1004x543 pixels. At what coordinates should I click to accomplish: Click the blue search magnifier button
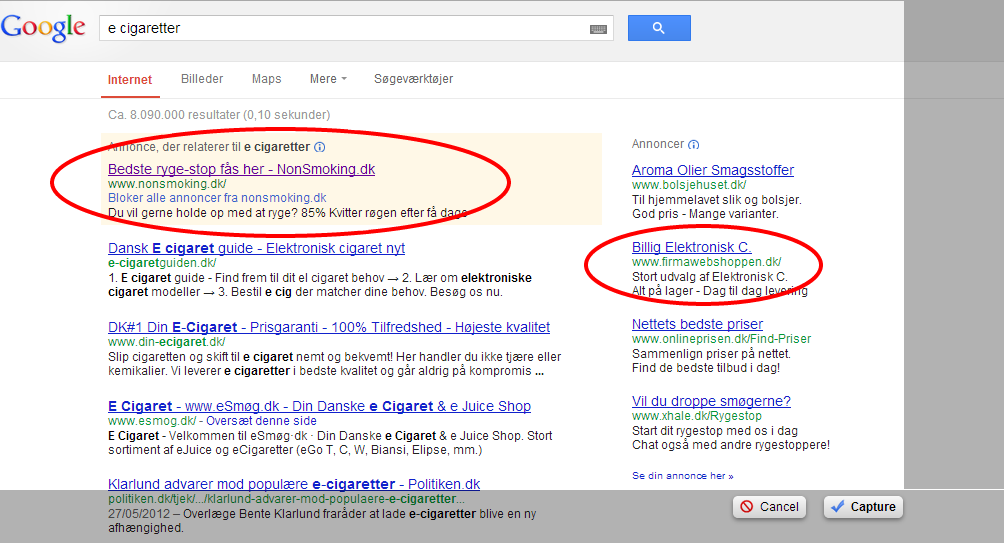click(x=659, y=28)
